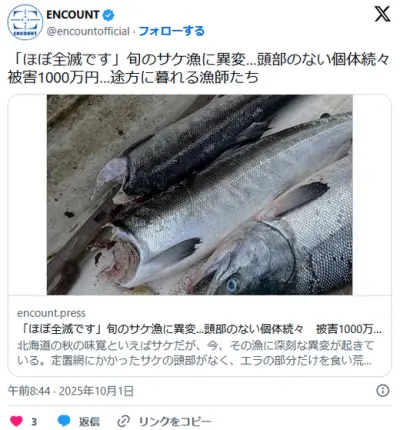Open the tweet info circle icon
This screenshot has height=430, width=400.
(383, 390)
